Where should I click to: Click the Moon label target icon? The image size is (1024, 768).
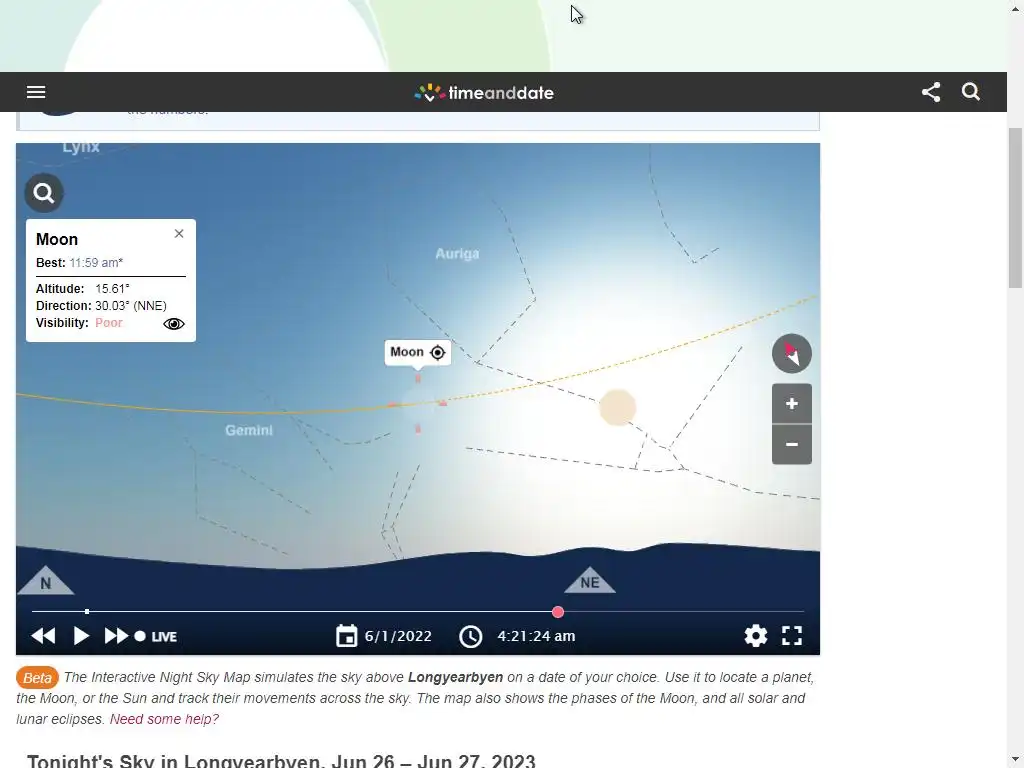coord(438,353)
